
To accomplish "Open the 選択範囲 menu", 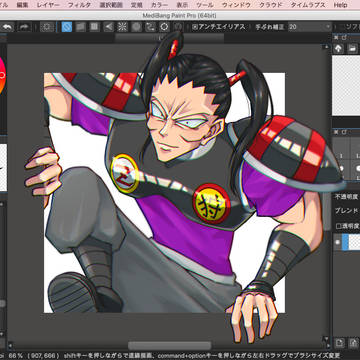I will (x=111, y=5).
